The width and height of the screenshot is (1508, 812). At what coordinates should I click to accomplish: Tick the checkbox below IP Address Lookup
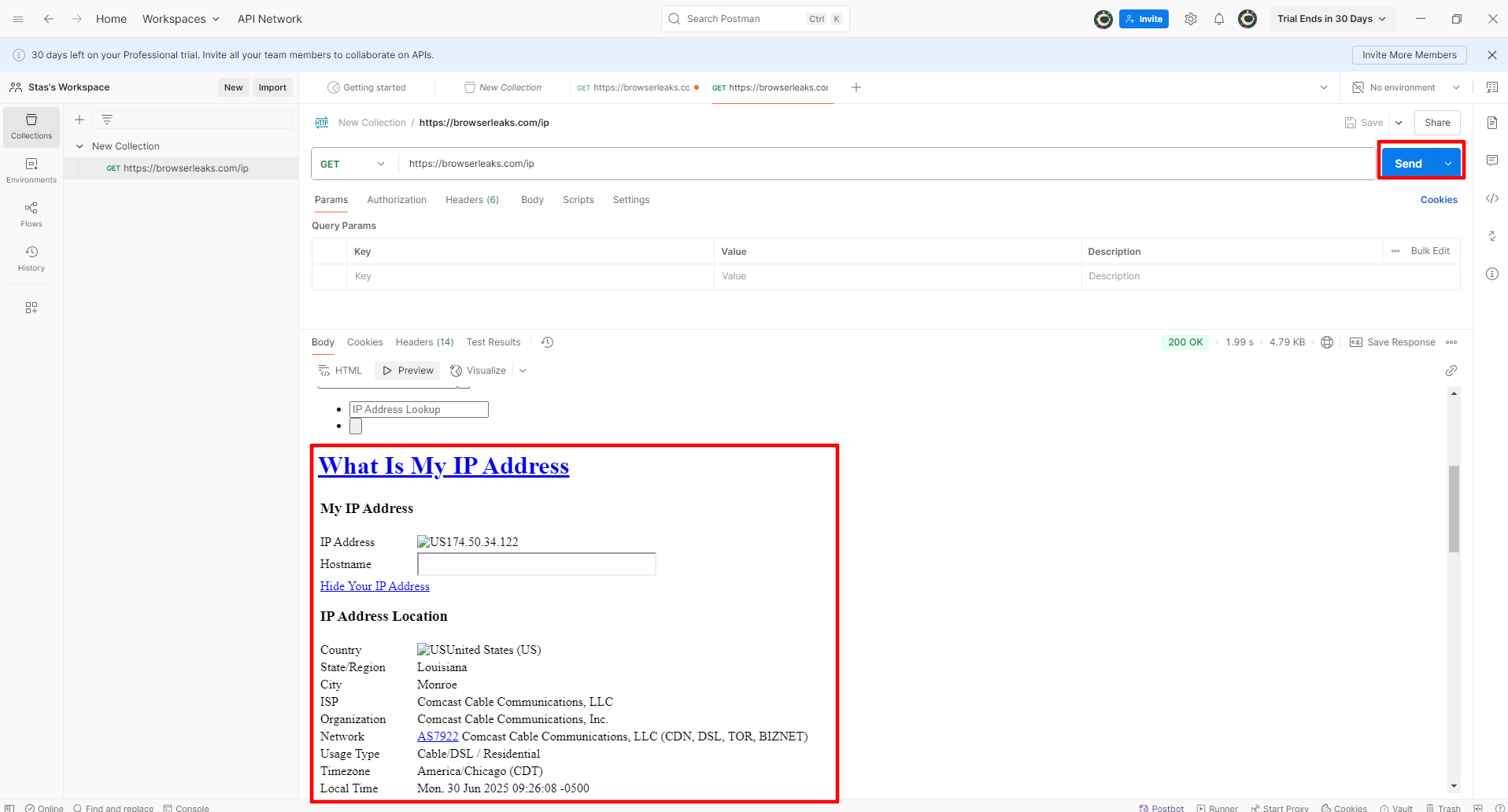[x=356, y=426]
